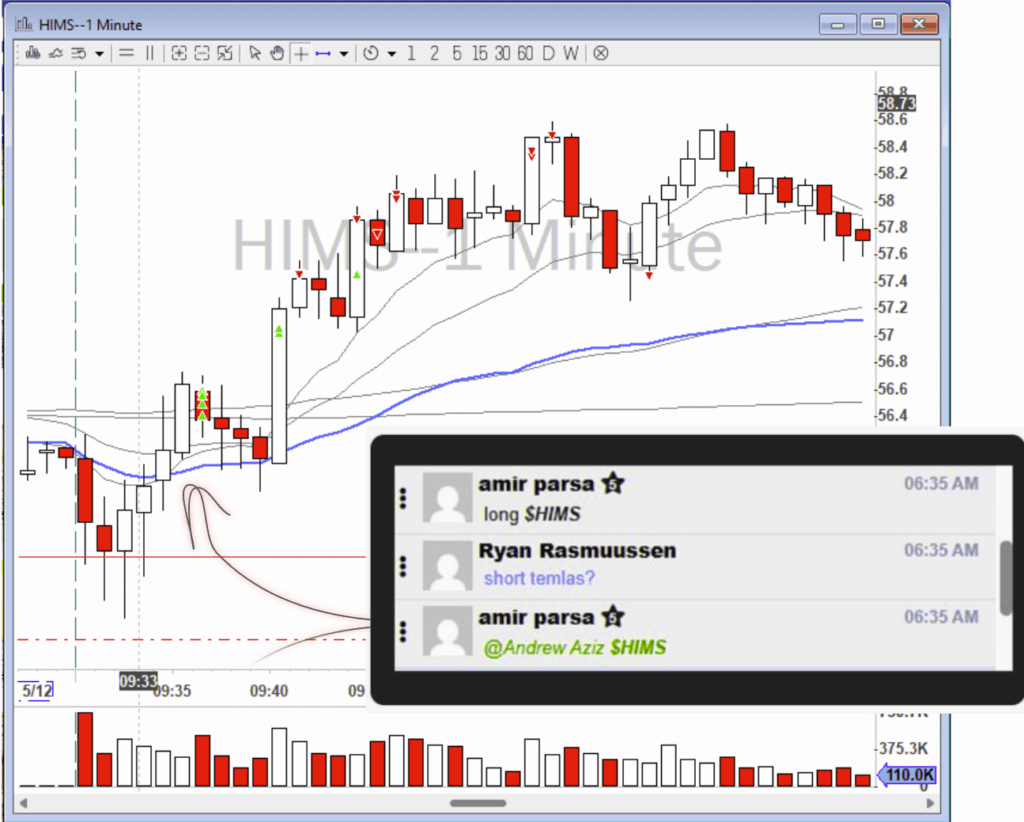Click the zoom out magnifier icon
The image size is (1024, 822).
[x=202, y=53]
